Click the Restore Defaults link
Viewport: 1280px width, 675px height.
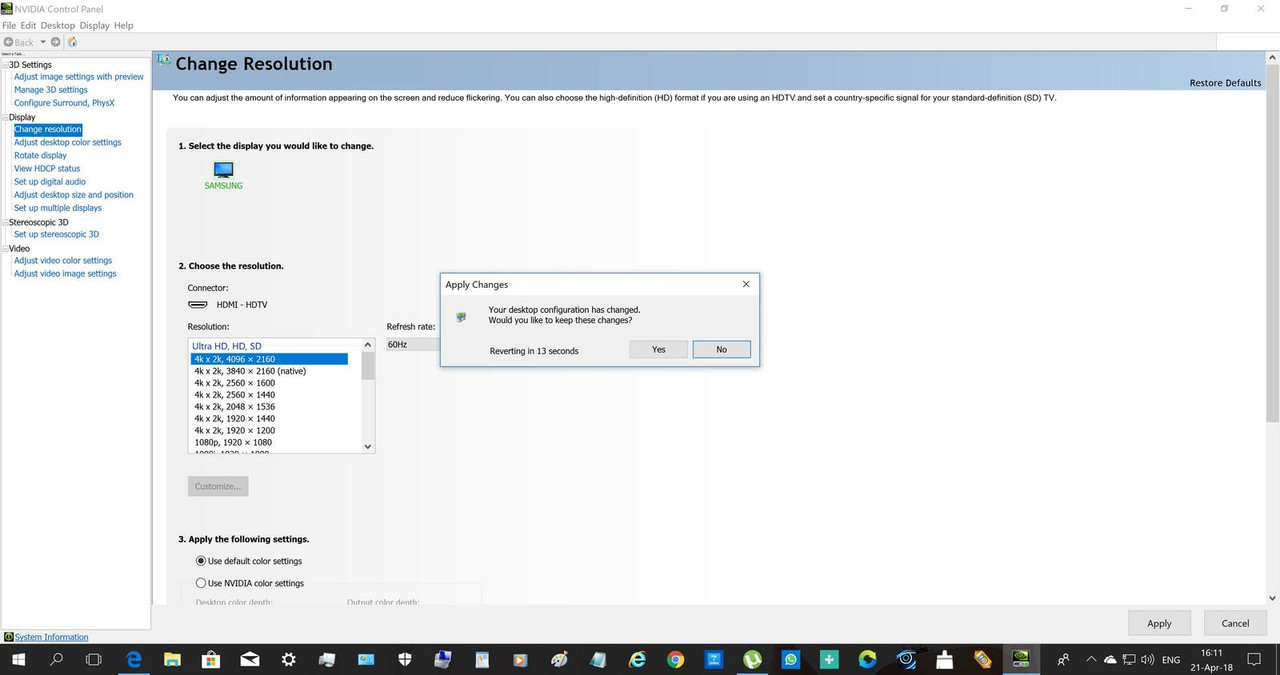(1225, 83)
